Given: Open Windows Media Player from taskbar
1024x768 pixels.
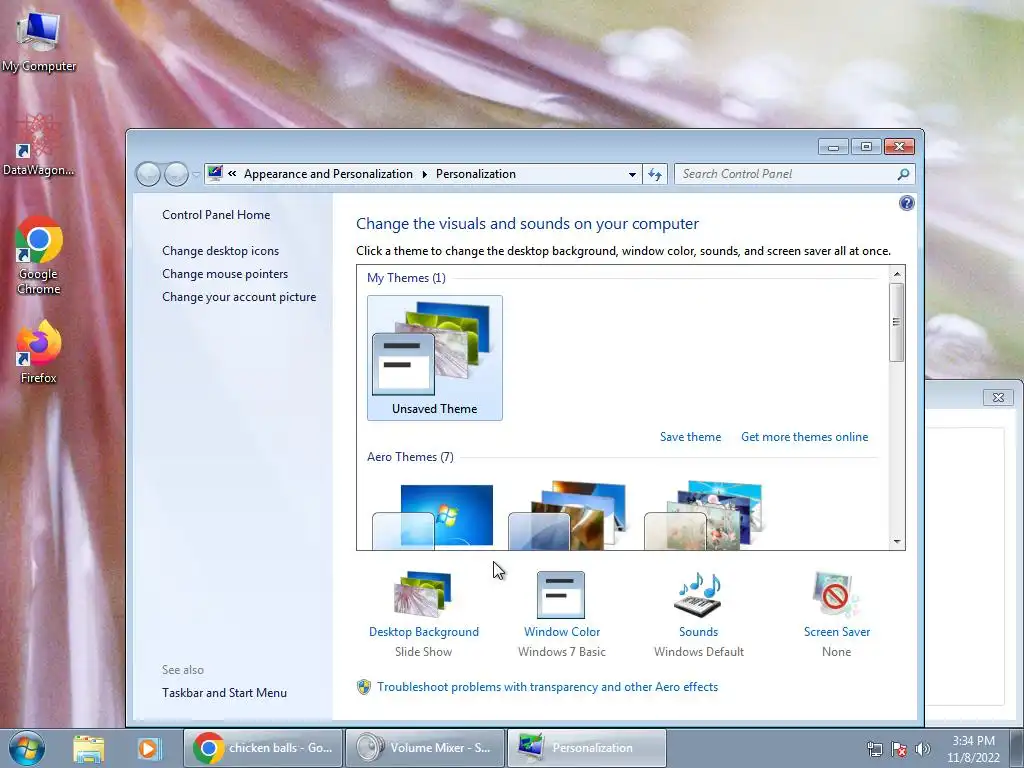Looking at the screenshot, I should [148, 748].
